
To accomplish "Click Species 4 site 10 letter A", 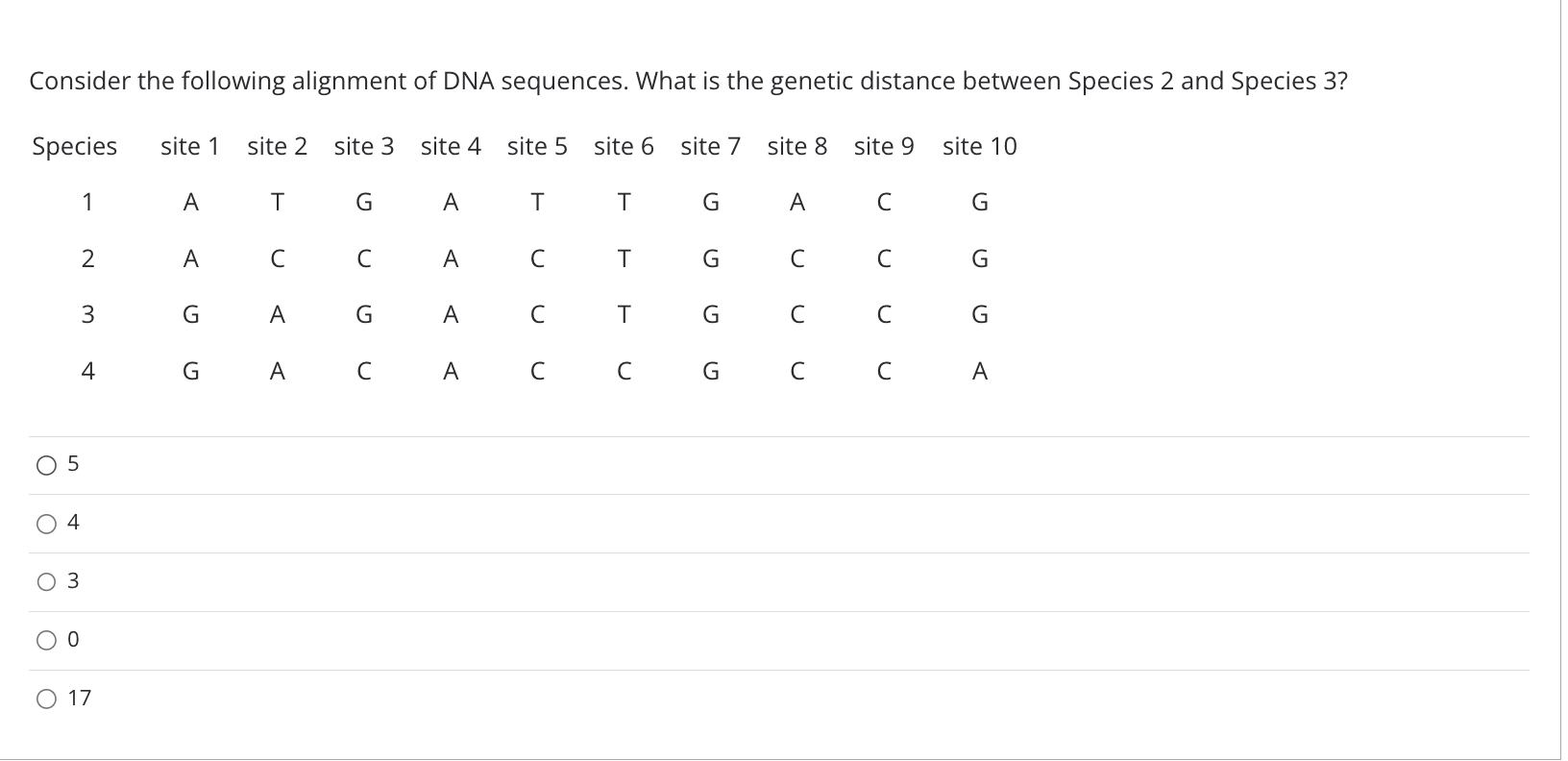I will [x=979, y=371].
